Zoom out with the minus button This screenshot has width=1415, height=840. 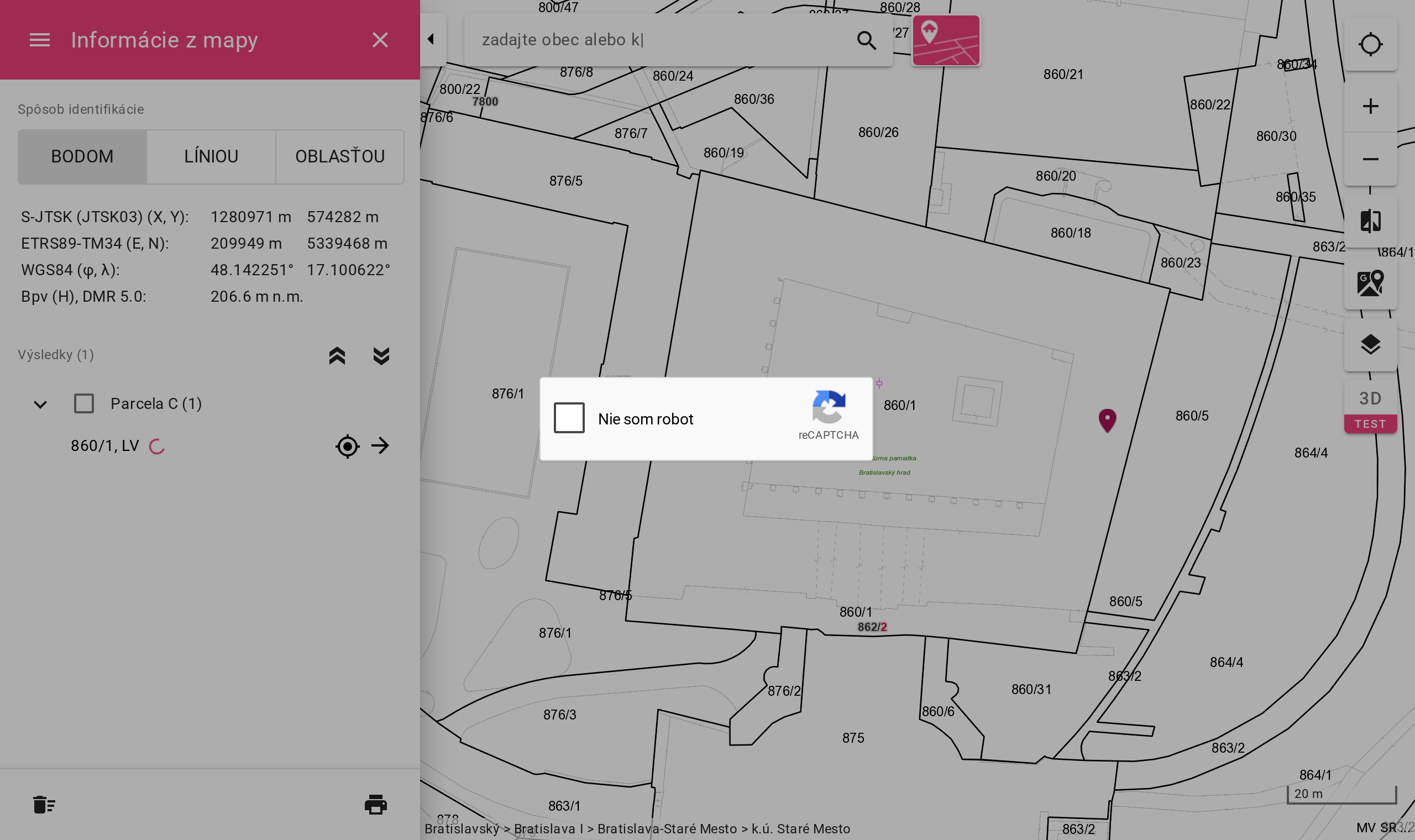(x=1370, y=159)
